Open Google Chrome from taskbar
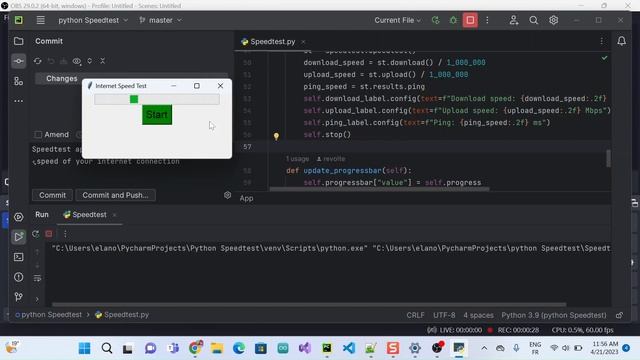640x360 pixels. pos(195,348)
